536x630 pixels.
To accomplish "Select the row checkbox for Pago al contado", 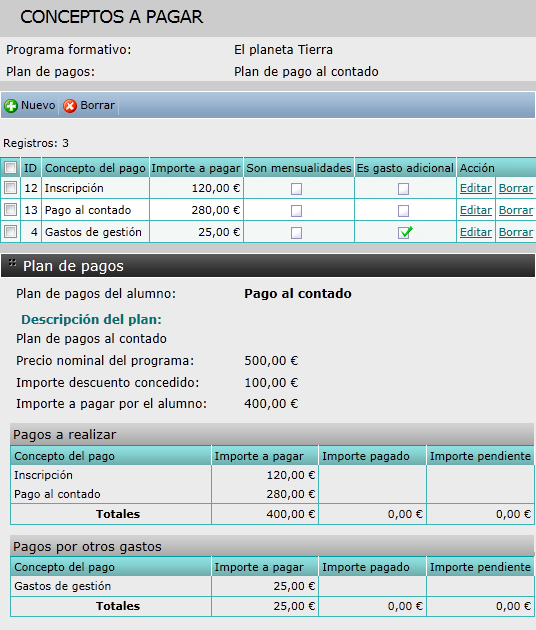I will pyautogui.click(x=11, y=209).
